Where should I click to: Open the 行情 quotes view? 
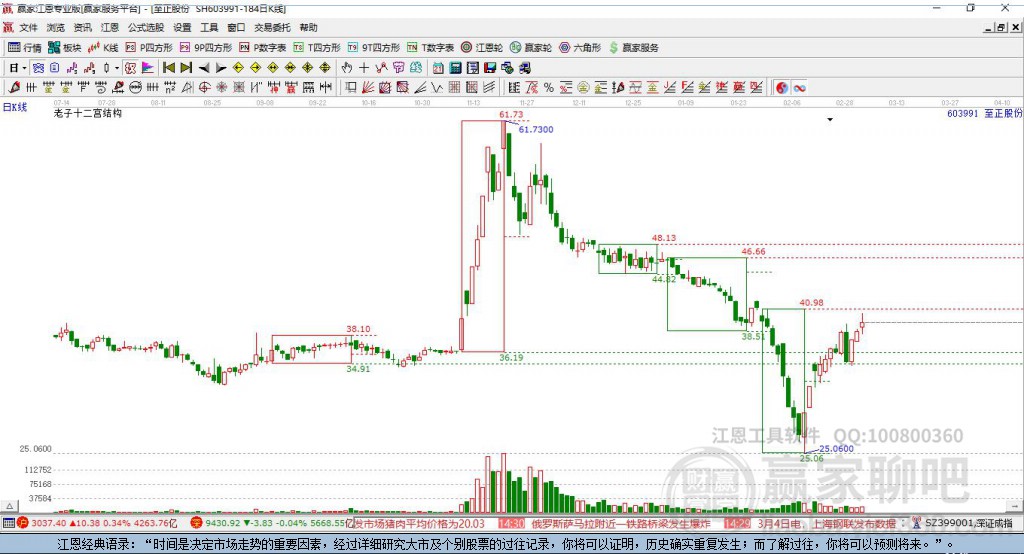24,48
